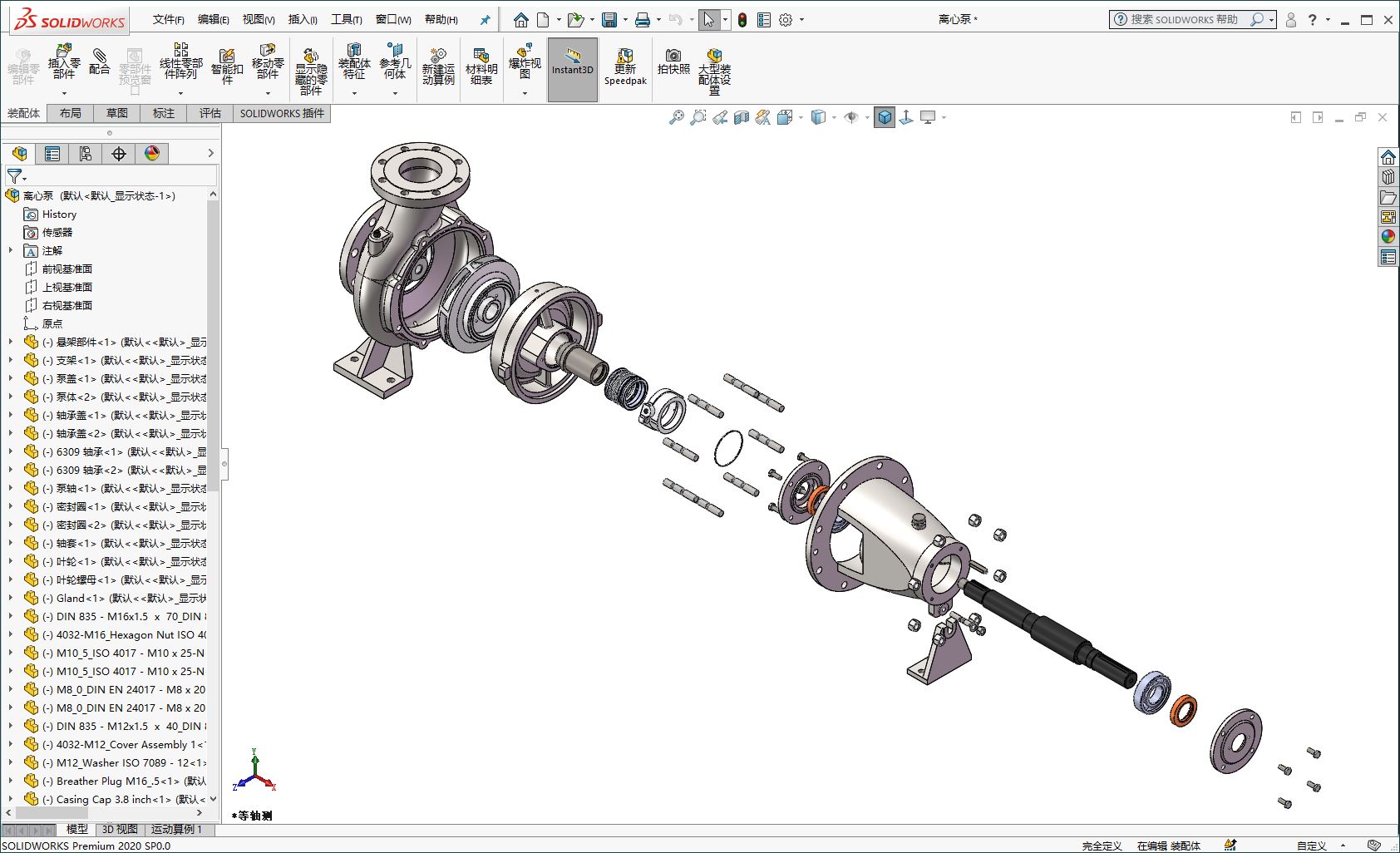Open the 文件(F) file menu
This screenshot has height=853, width=1400.
tap(169, 19)
